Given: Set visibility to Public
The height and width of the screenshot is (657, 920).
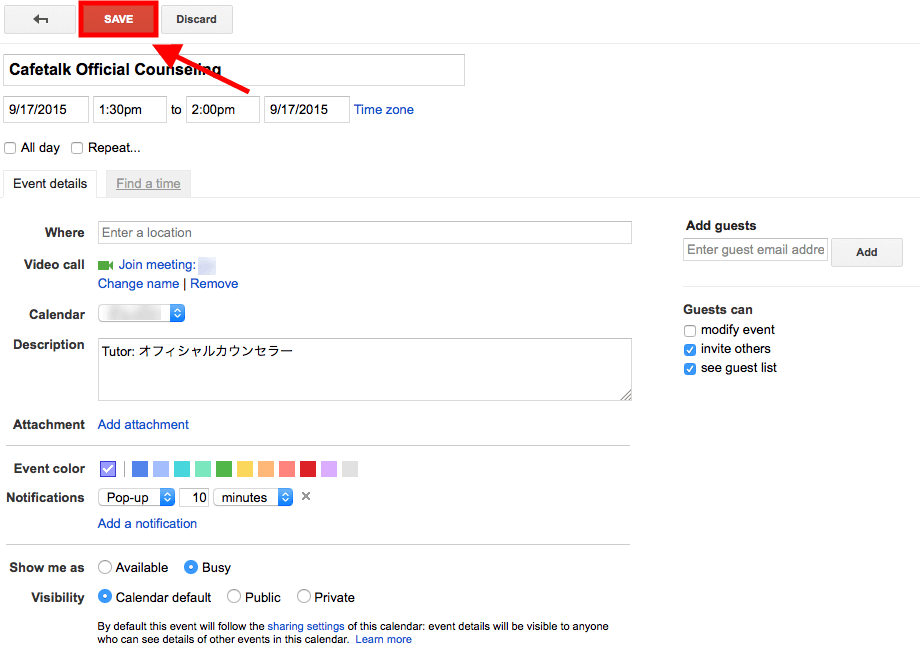Looking at the screenshot, I should (234, 597).
